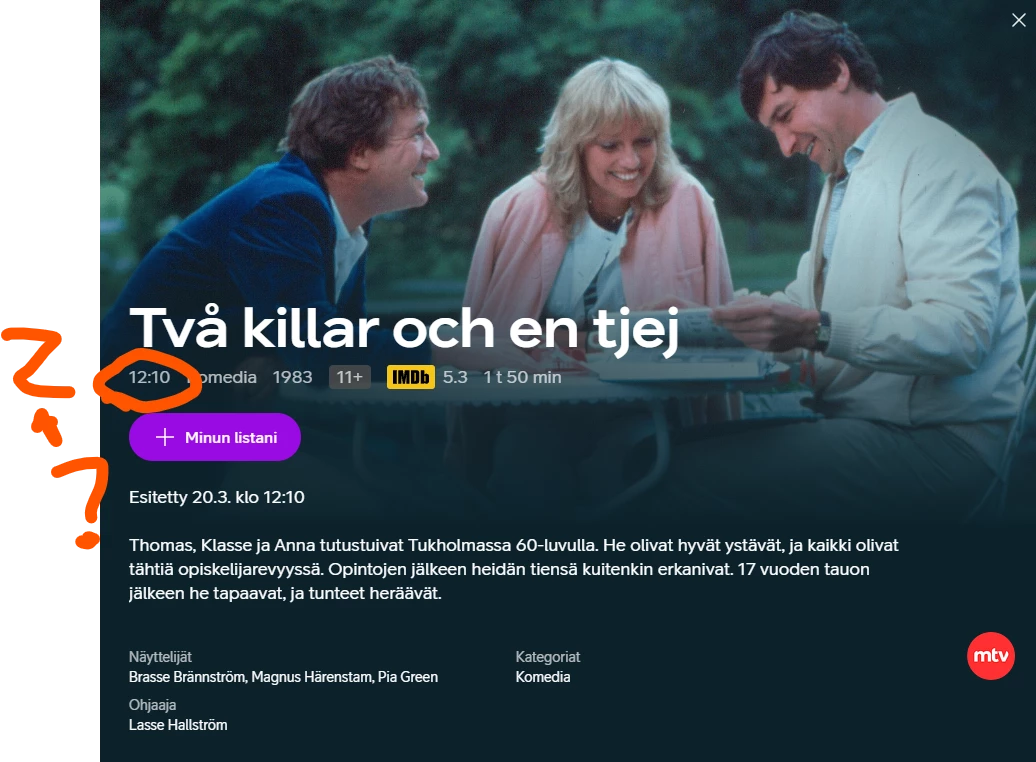Click the 1983 release year text

[292, 377]
